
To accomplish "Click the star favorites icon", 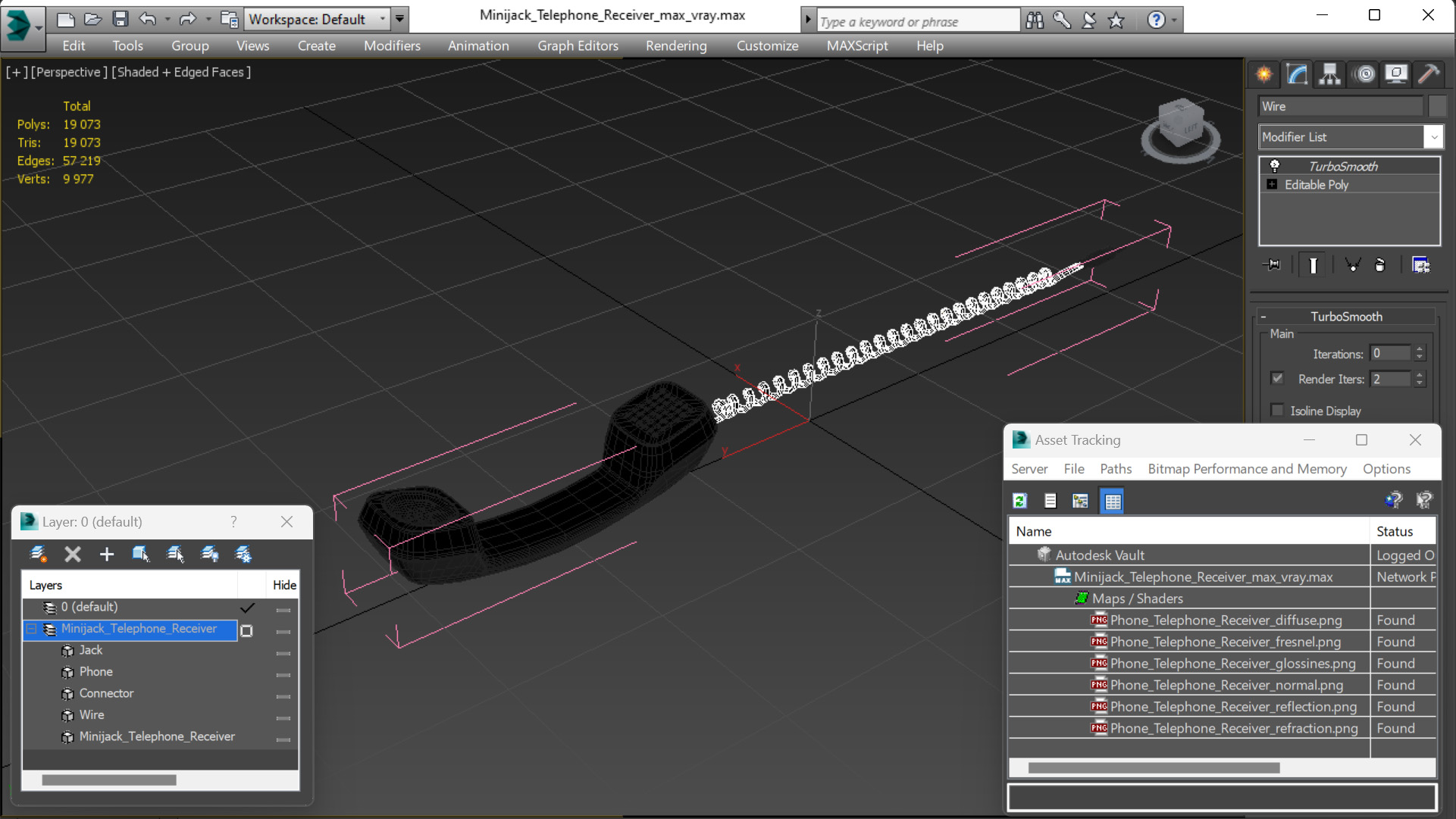I will tap(1116, 20).
